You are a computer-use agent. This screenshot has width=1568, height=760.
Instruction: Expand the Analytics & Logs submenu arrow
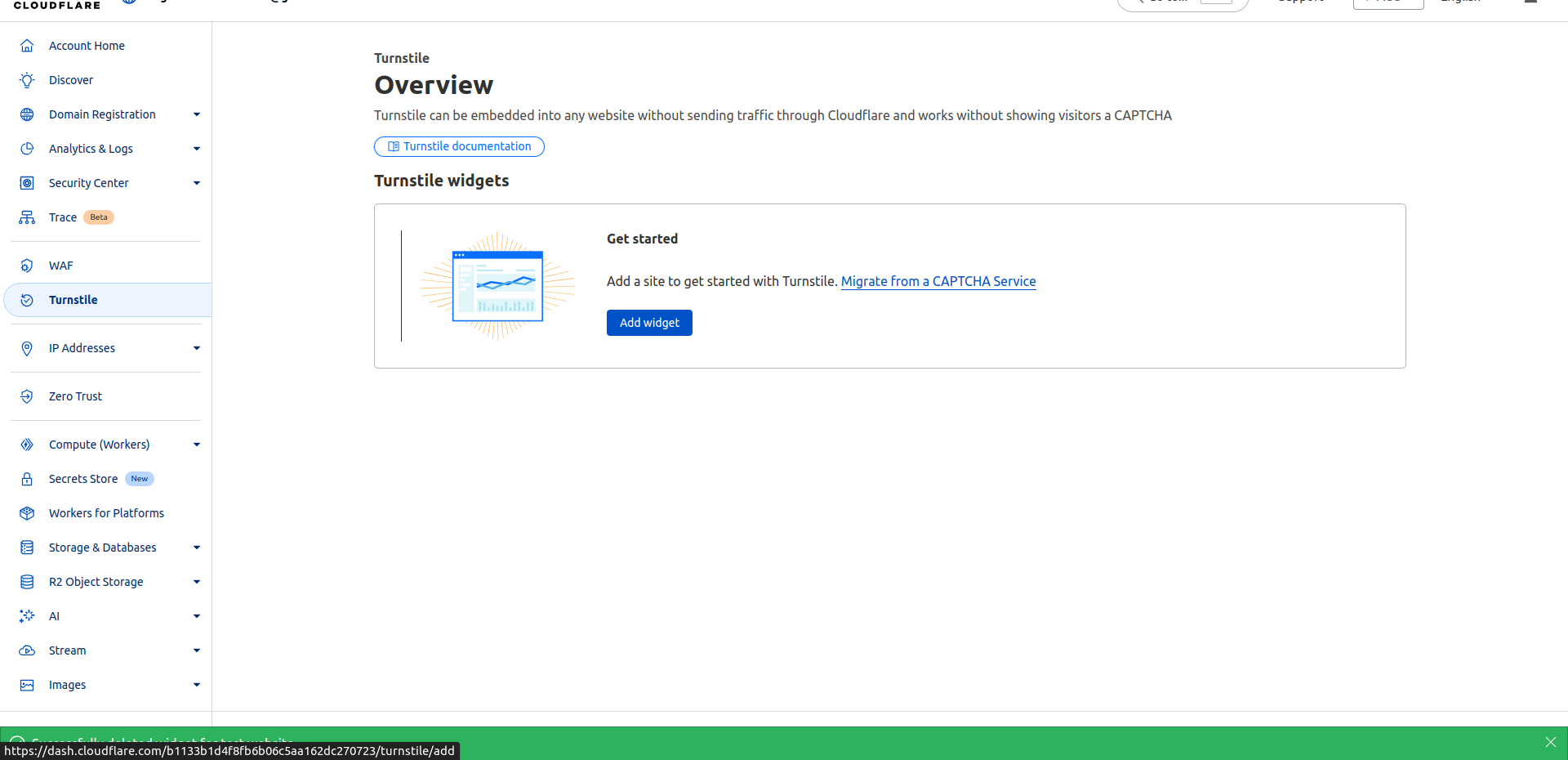click(197, 149)
